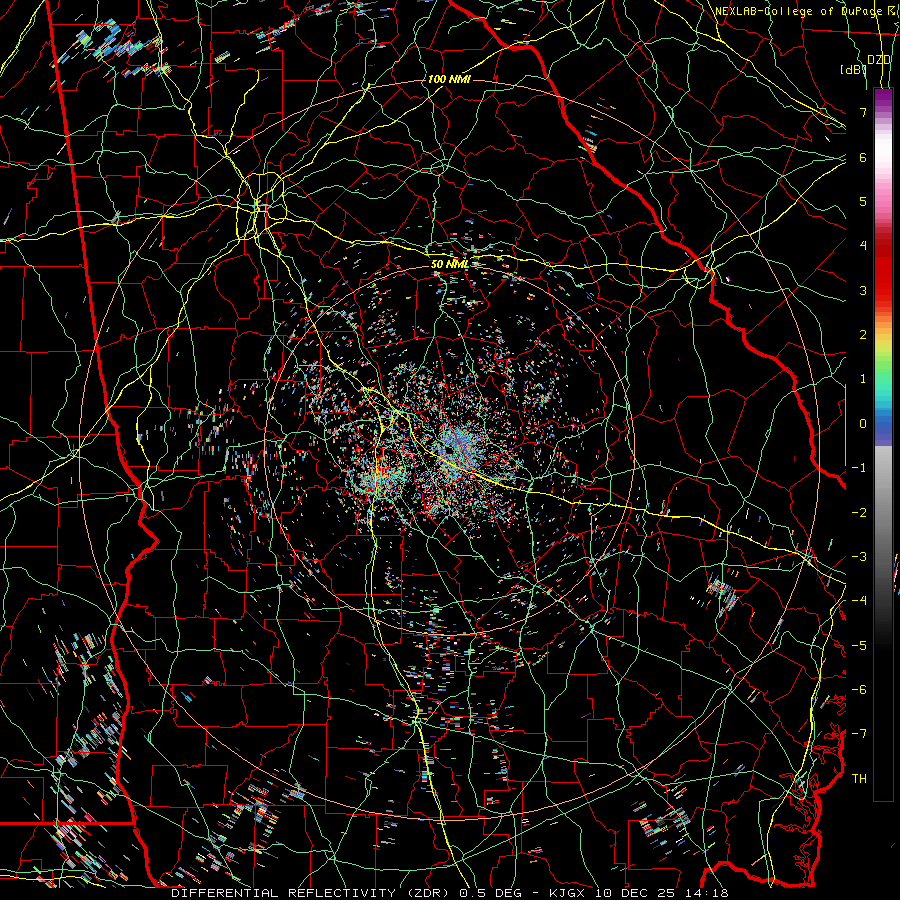This screenshot has height=900, width=900.
Task: Click the 3 value on color scale
Action: point(863,290)
